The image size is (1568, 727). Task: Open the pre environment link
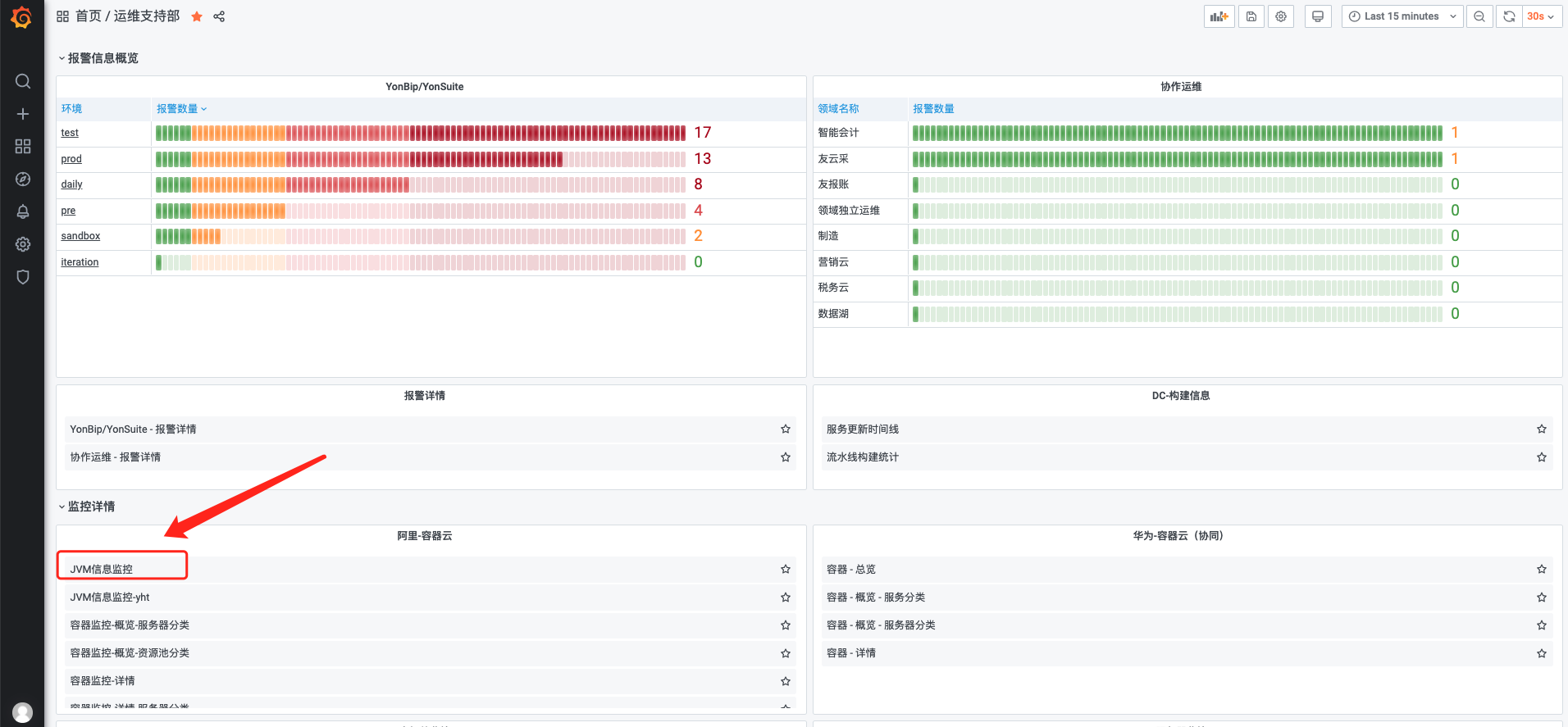point(68,211)
